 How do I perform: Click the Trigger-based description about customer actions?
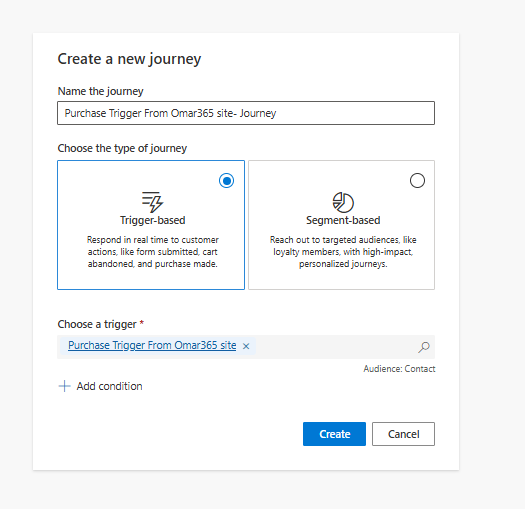pyautogui.click(x=152, y=252)
